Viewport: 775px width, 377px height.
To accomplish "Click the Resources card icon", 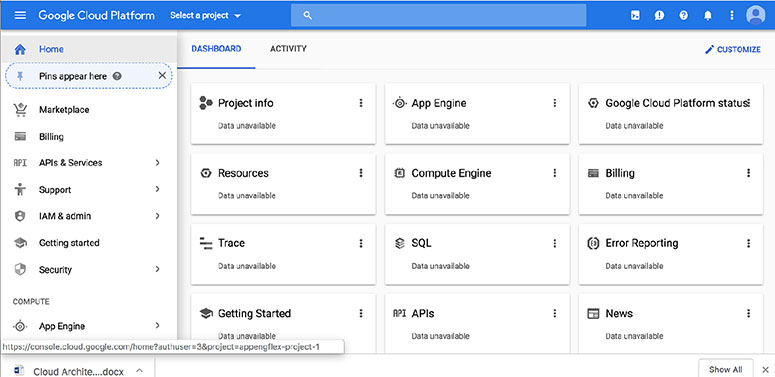I will click(x=206, y=173).
